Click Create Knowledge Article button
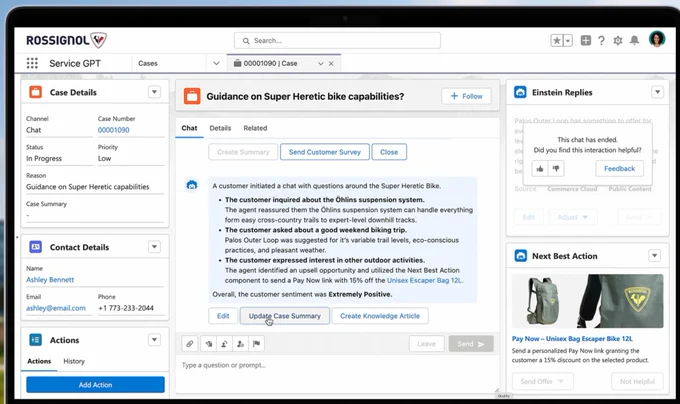 click(x=380, y=316)
